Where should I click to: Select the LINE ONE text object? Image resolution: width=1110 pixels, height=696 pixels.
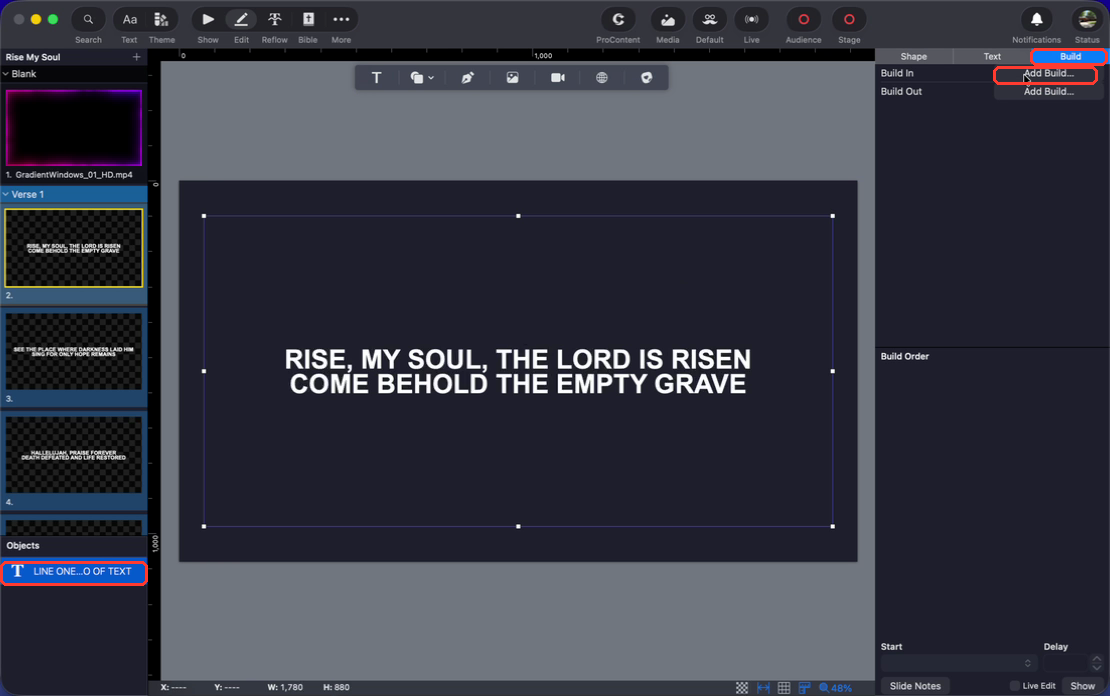click(74, 571)
